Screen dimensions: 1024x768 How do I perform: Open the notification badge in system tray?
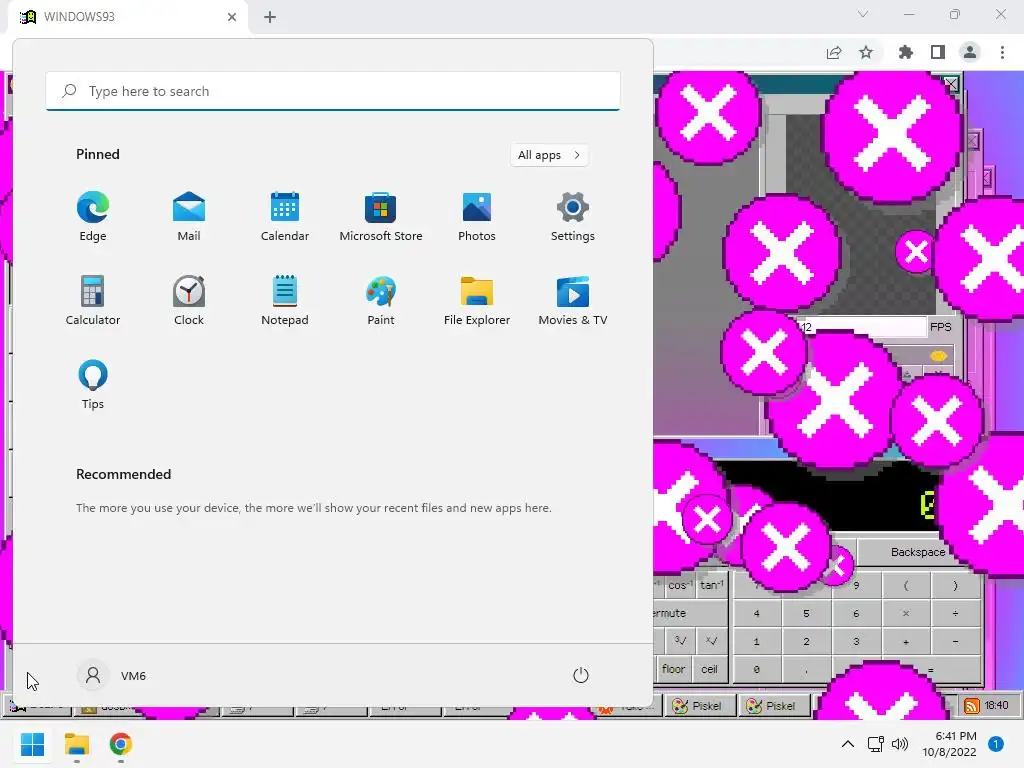coord(996,744)
